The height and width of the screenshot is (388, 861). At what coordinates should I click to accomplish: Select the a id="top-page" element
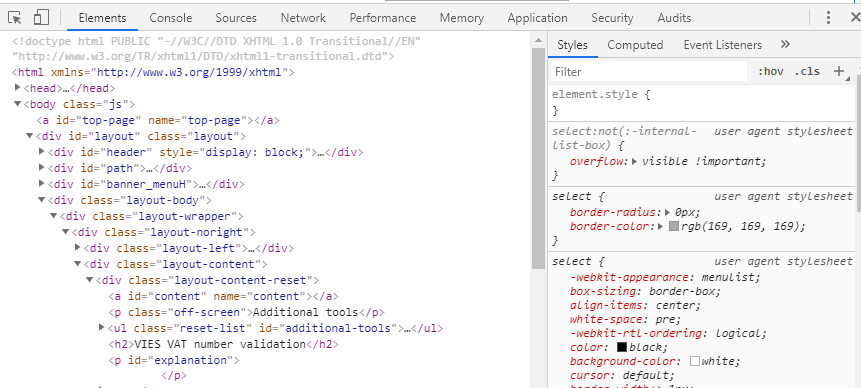159,120
